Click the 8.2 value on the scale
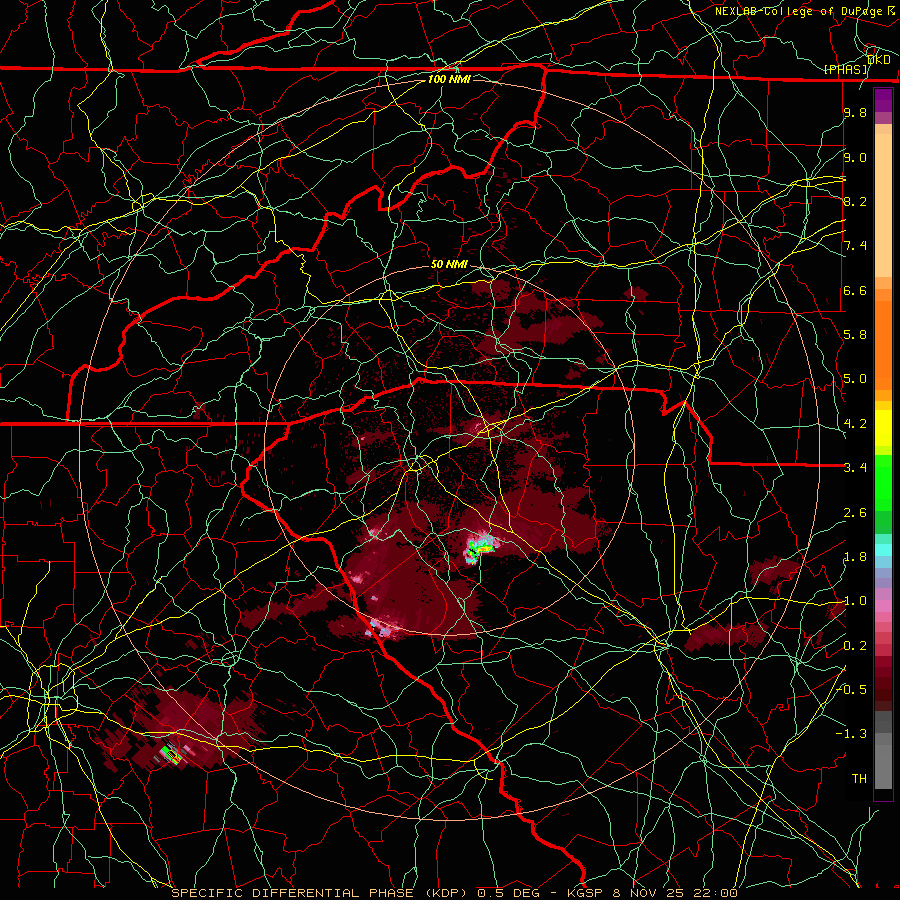Screen dimensions: 900x900 click(x=855, y=201)
